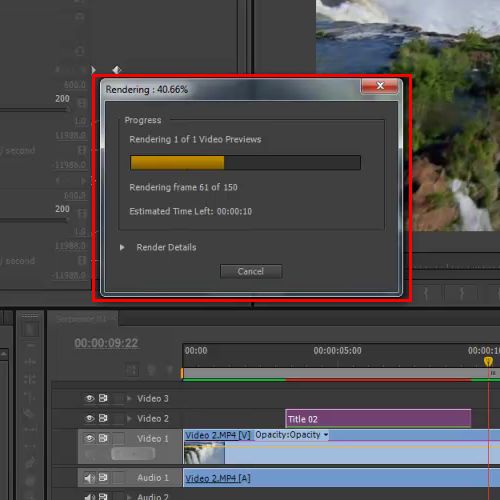Toggle sync lock on Audio 1 track
This screenshot has width=500, height=500.
(x=103, y=478)
